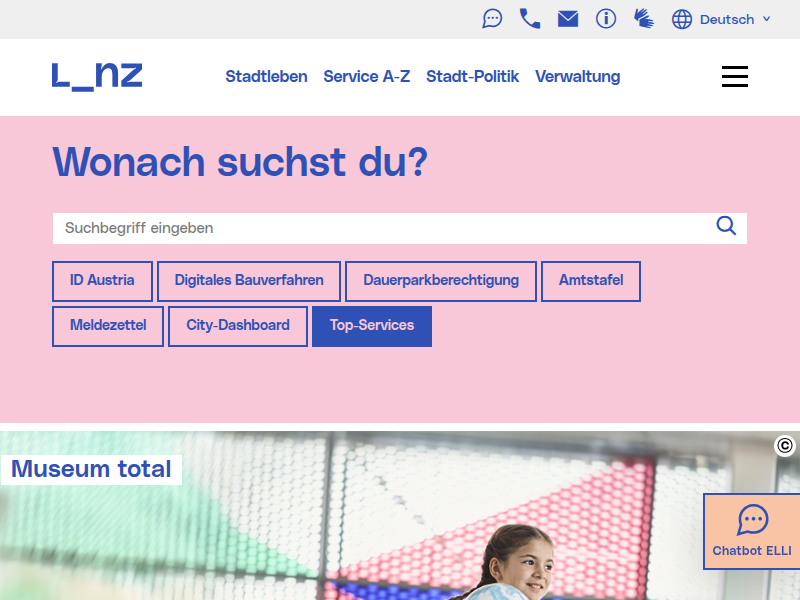Click the Top-Services button
This screenshot has height=600, width=800.
[372, 326]
